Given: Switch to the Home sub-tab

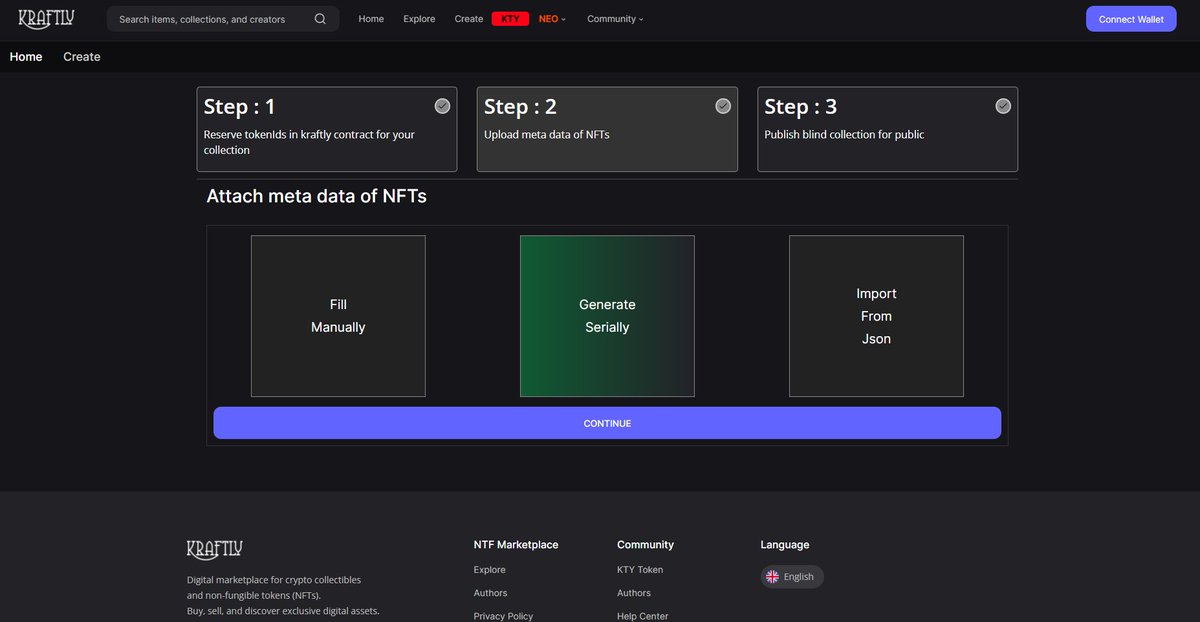Looking at the screenshot, I should [26, 57].
